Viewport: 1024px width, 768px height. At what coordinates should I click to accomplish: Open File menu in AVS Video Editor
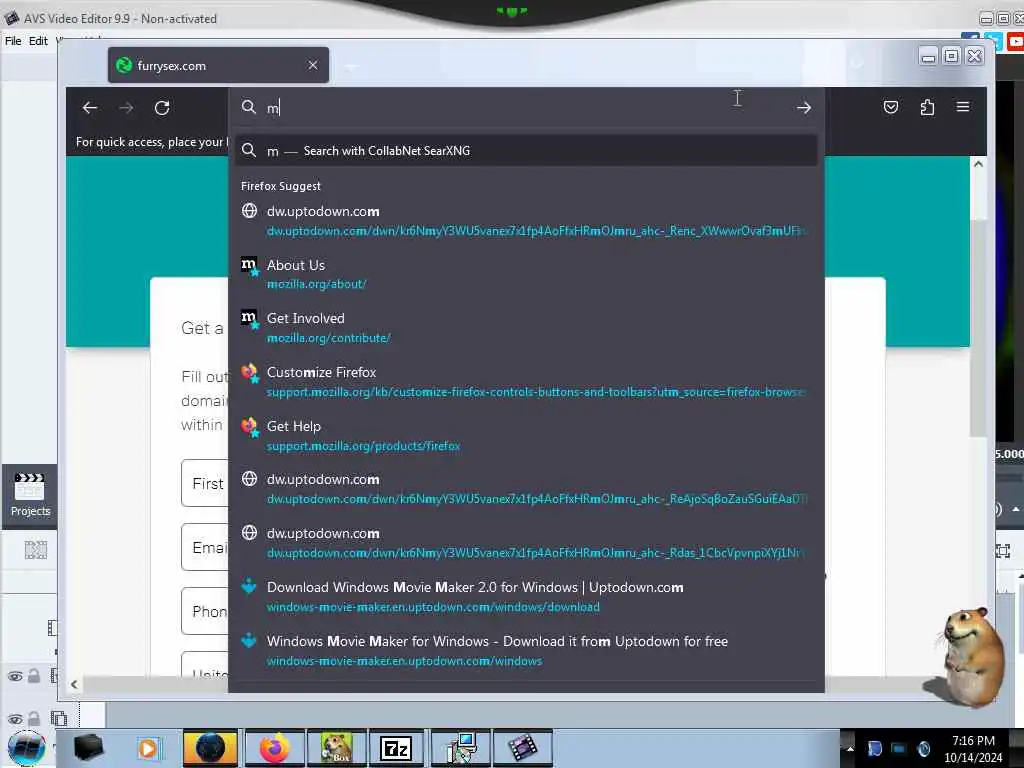[13, 40]
